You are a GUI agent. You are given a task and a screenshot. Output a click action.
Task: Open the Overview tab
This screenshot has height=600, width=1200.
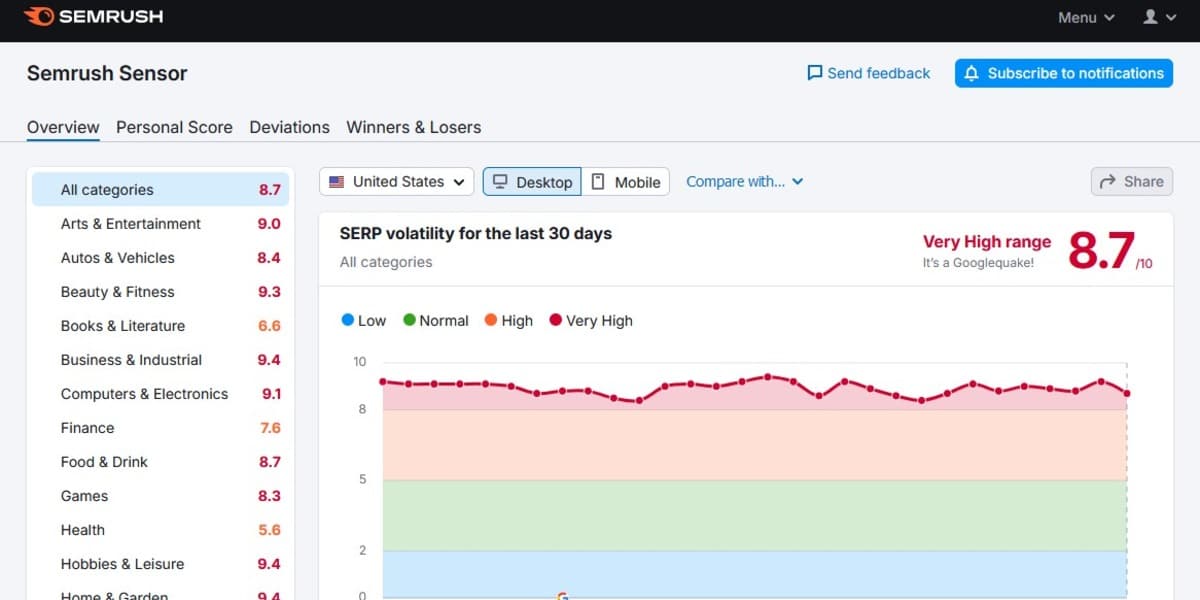point(63,127)
